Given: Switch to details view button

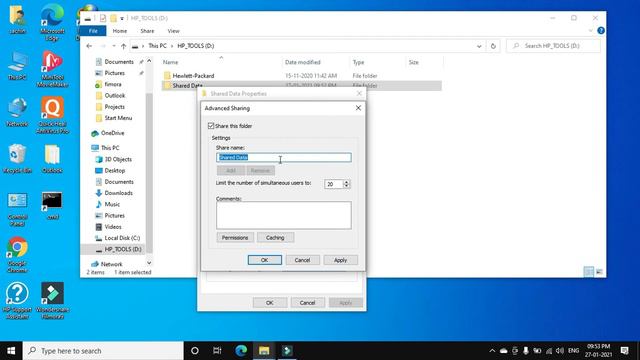Looking at the screenshot, I should [x=589, y=272].
